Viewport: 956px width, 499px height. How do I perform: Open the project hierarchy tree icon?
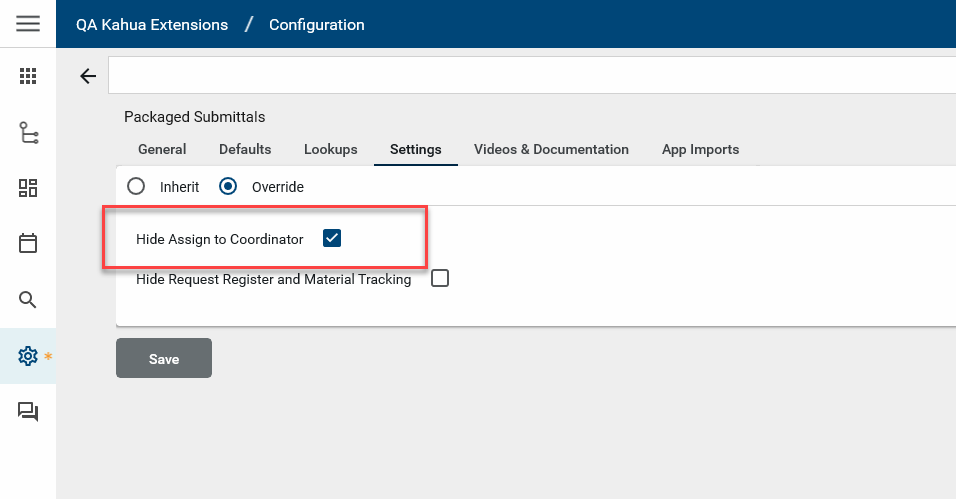[28, 132]
